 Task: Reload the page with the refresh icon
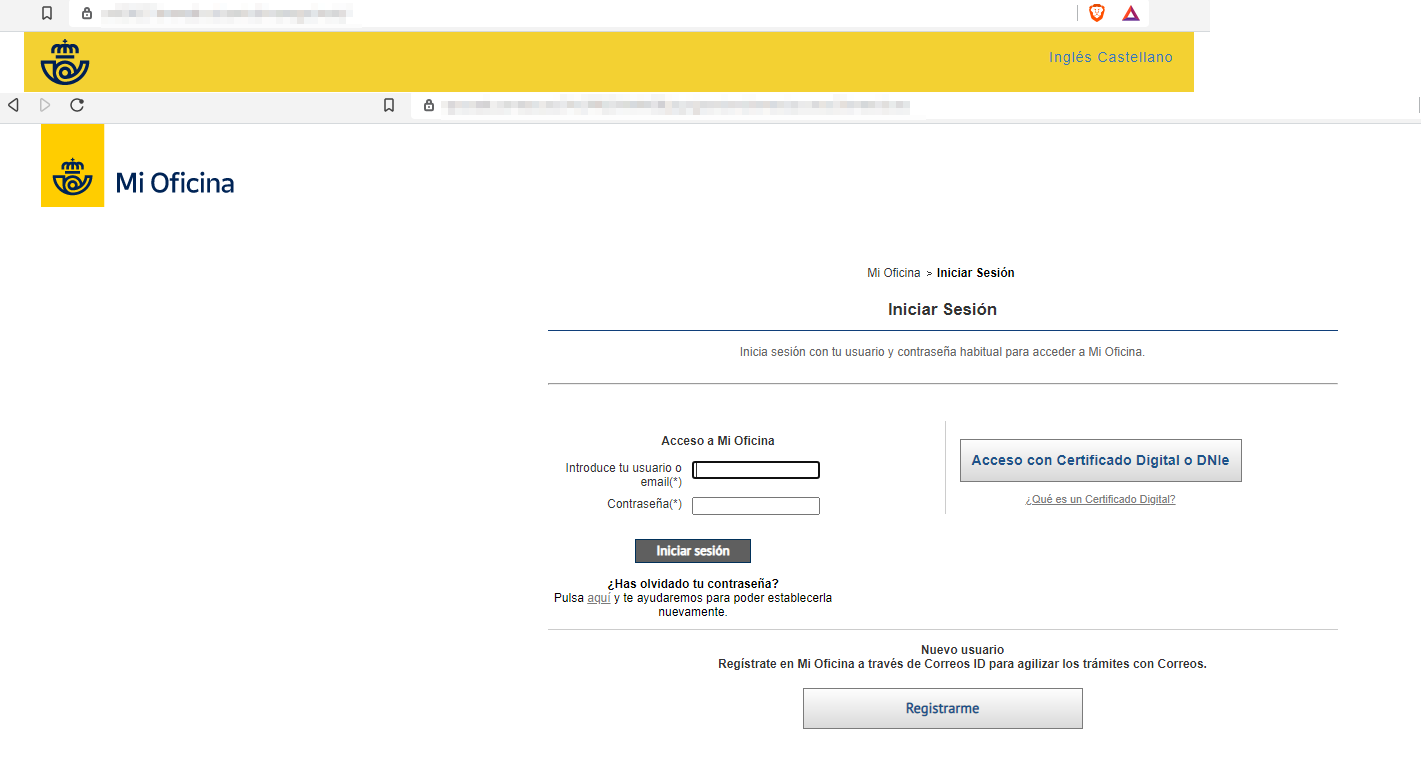click(77, 105)
